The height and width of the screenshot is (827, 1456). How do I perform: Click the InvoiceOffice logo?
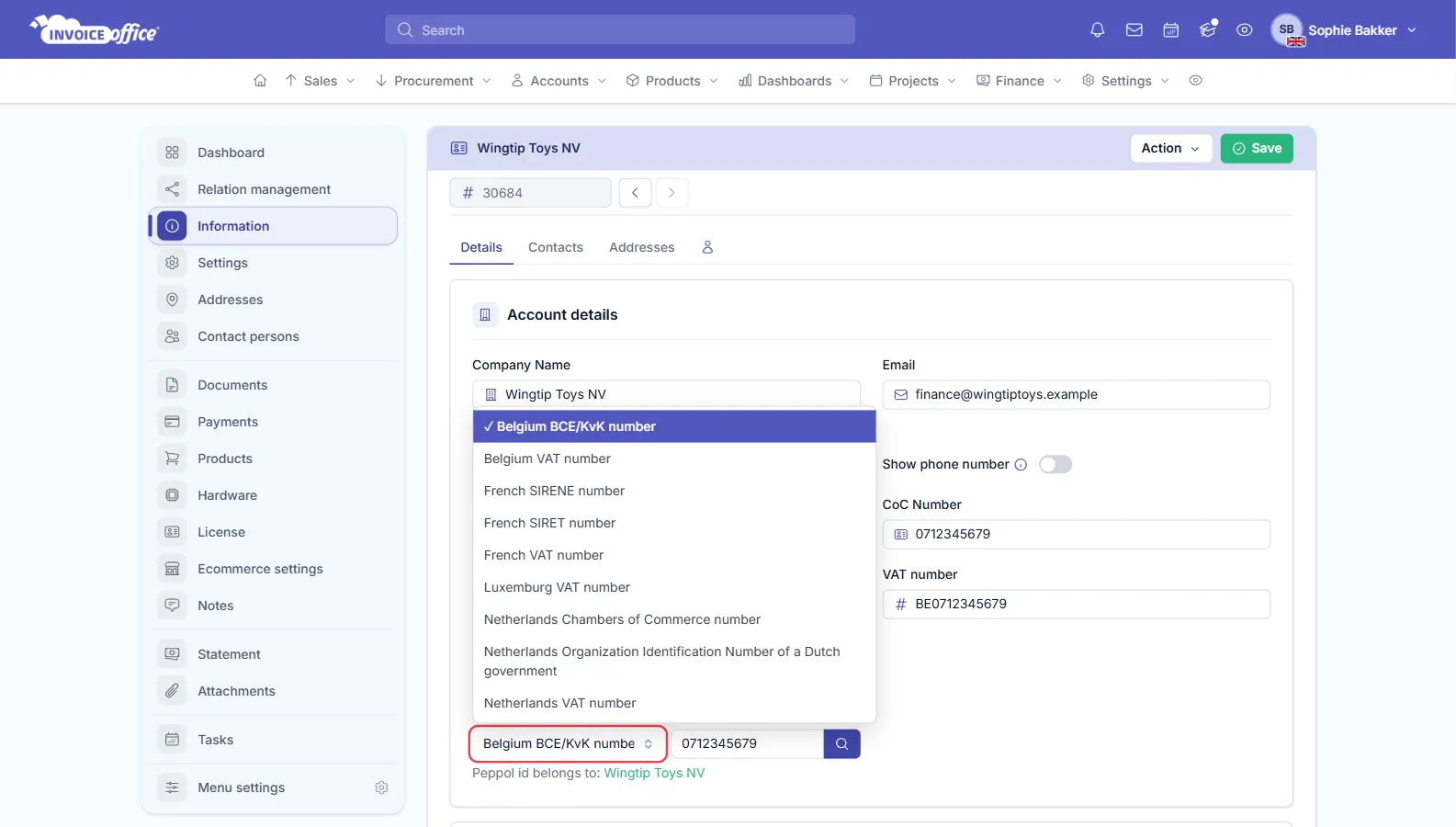[95, 30]
